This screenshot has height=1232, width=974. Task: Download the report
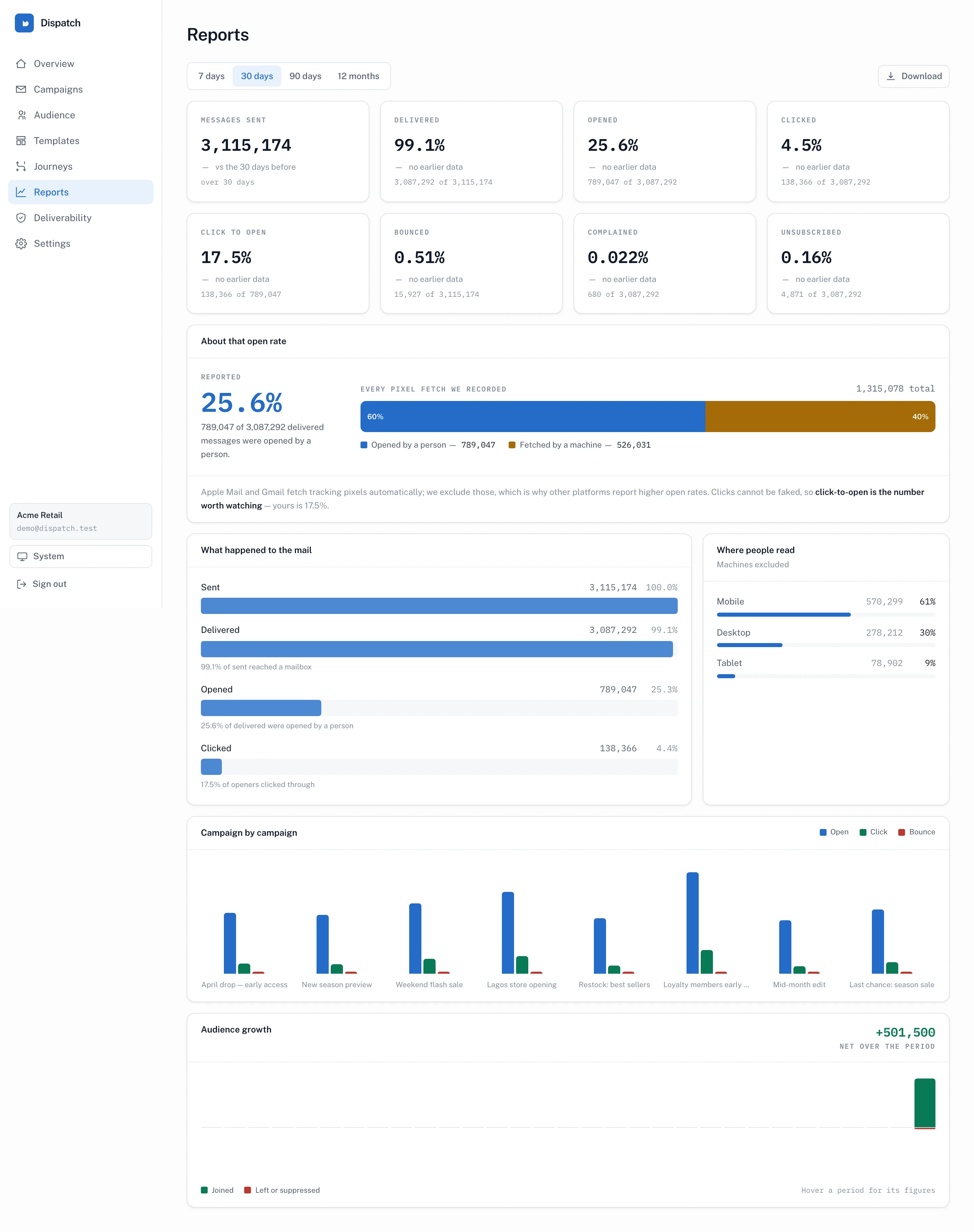pyautogui.click(x=913, y=76)
